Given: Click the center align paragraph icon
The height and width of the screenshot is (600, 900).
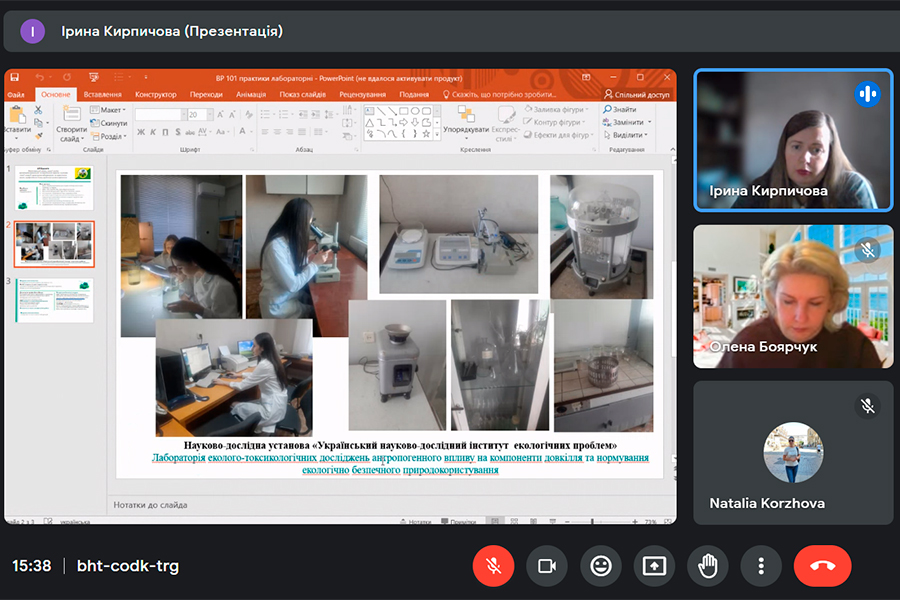Looking at the screenshot, I should [x=277, y=132].
